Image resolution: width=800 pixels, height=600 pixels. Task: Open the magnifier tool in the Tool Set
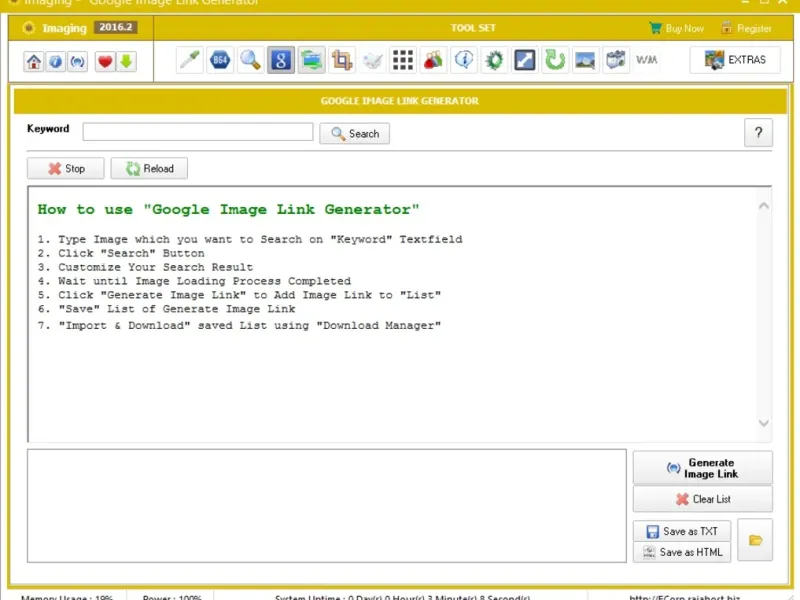[251, 61]
